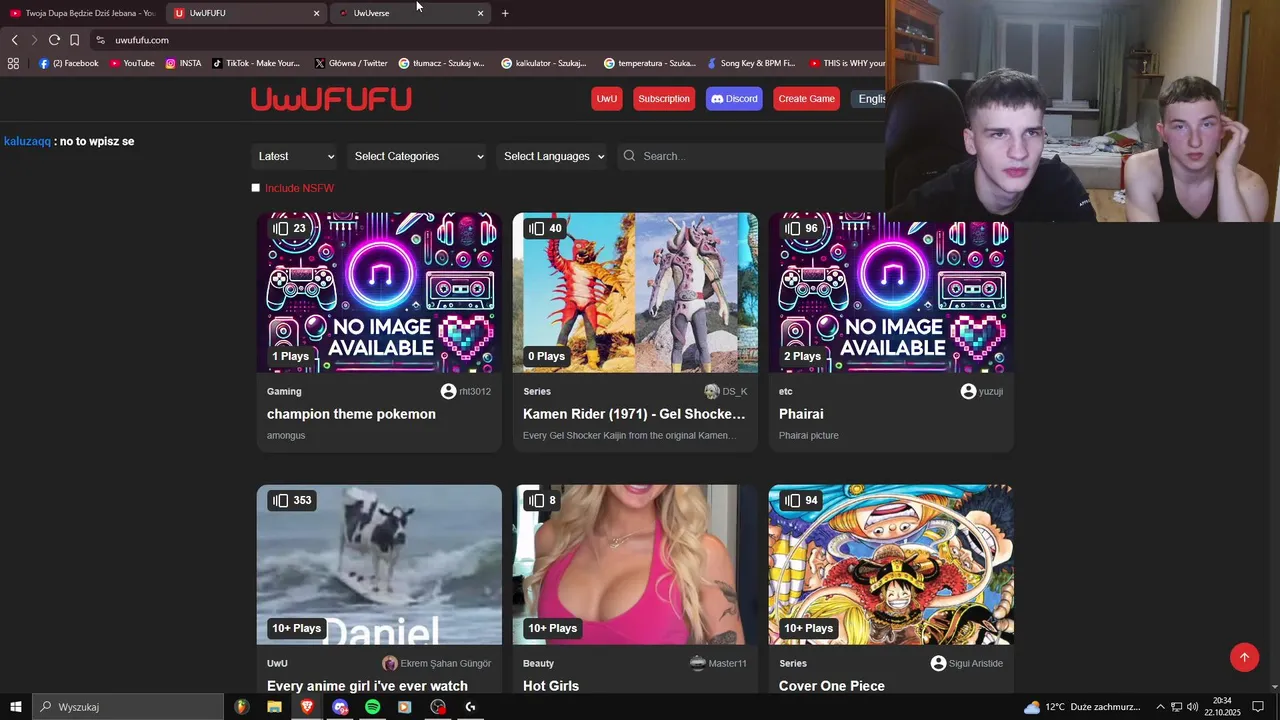The width and height of the screenshot is (1280, 720).
Task: Click author name Sigui Aristide
Action: [x=977, y=663]
